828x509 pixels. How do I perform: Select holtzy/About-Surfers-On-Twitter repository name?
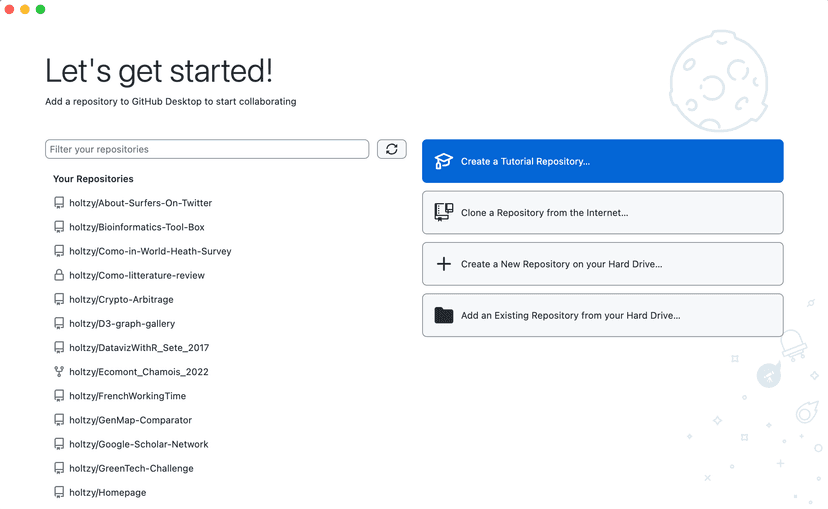coord(140,203)
